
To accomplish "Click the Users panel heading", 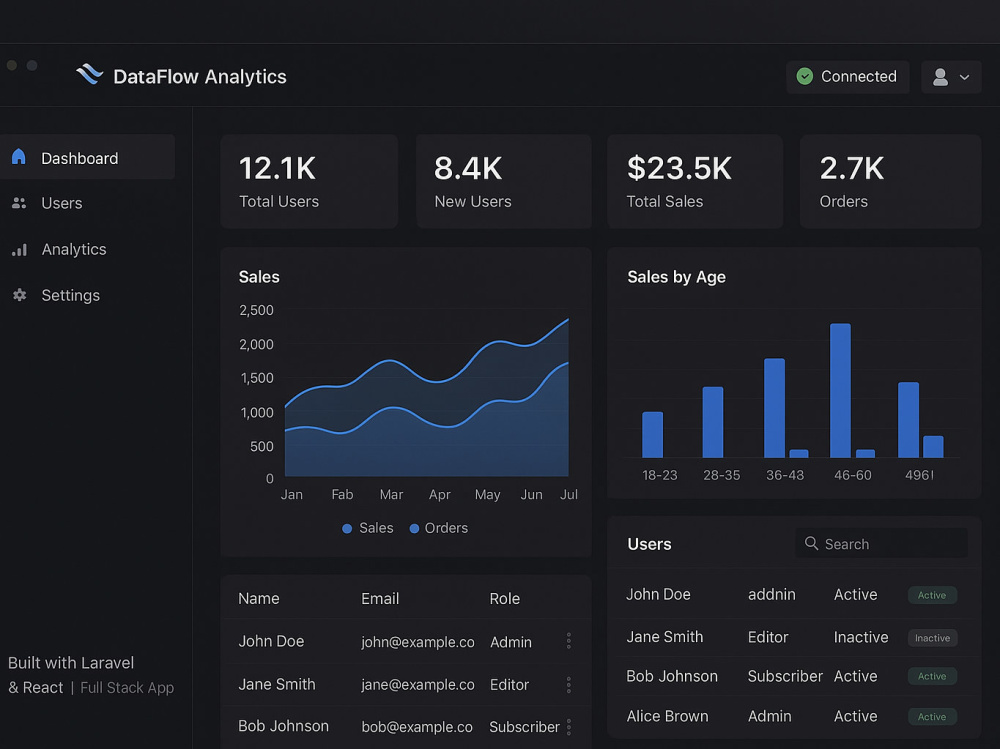I will (649, 544).
